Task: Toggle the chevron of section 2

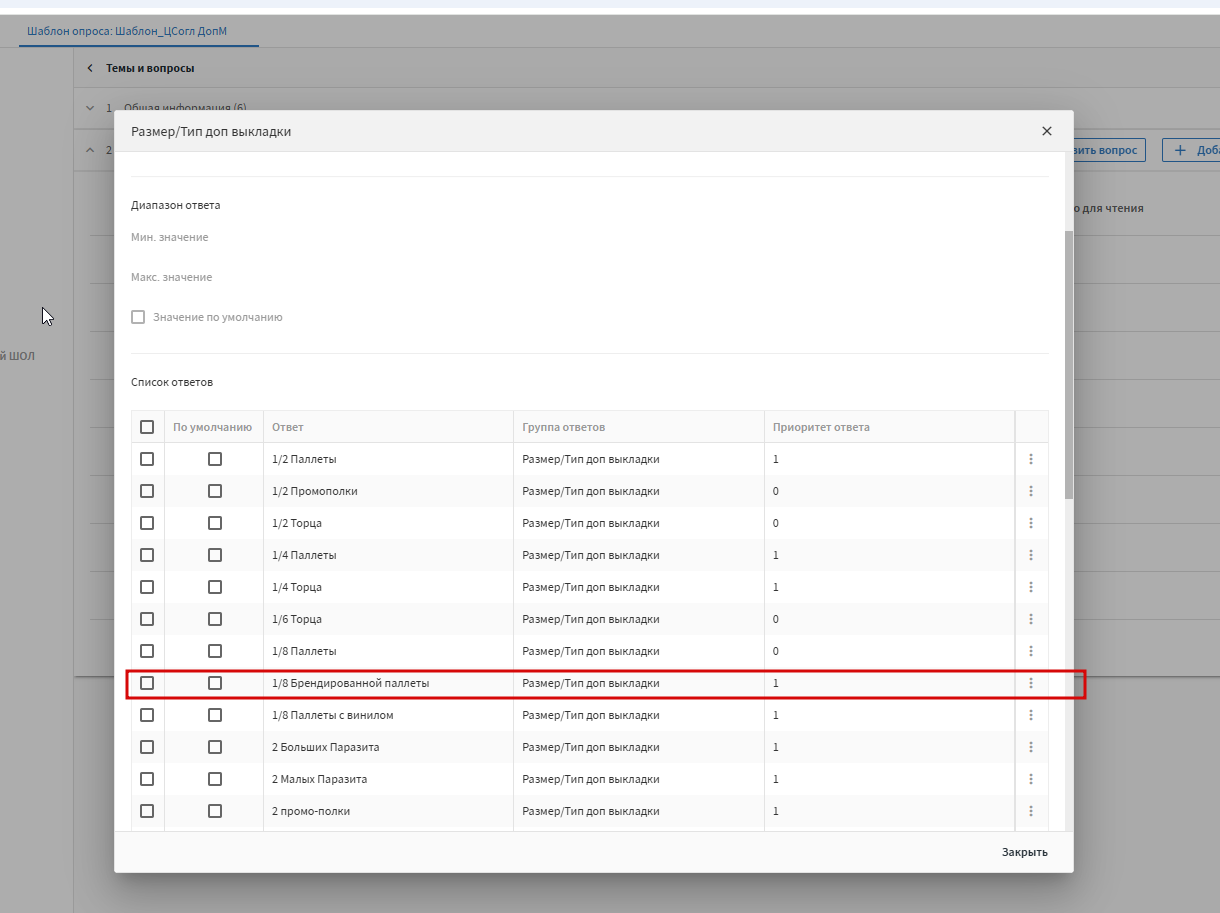Action: click(89, 150)
